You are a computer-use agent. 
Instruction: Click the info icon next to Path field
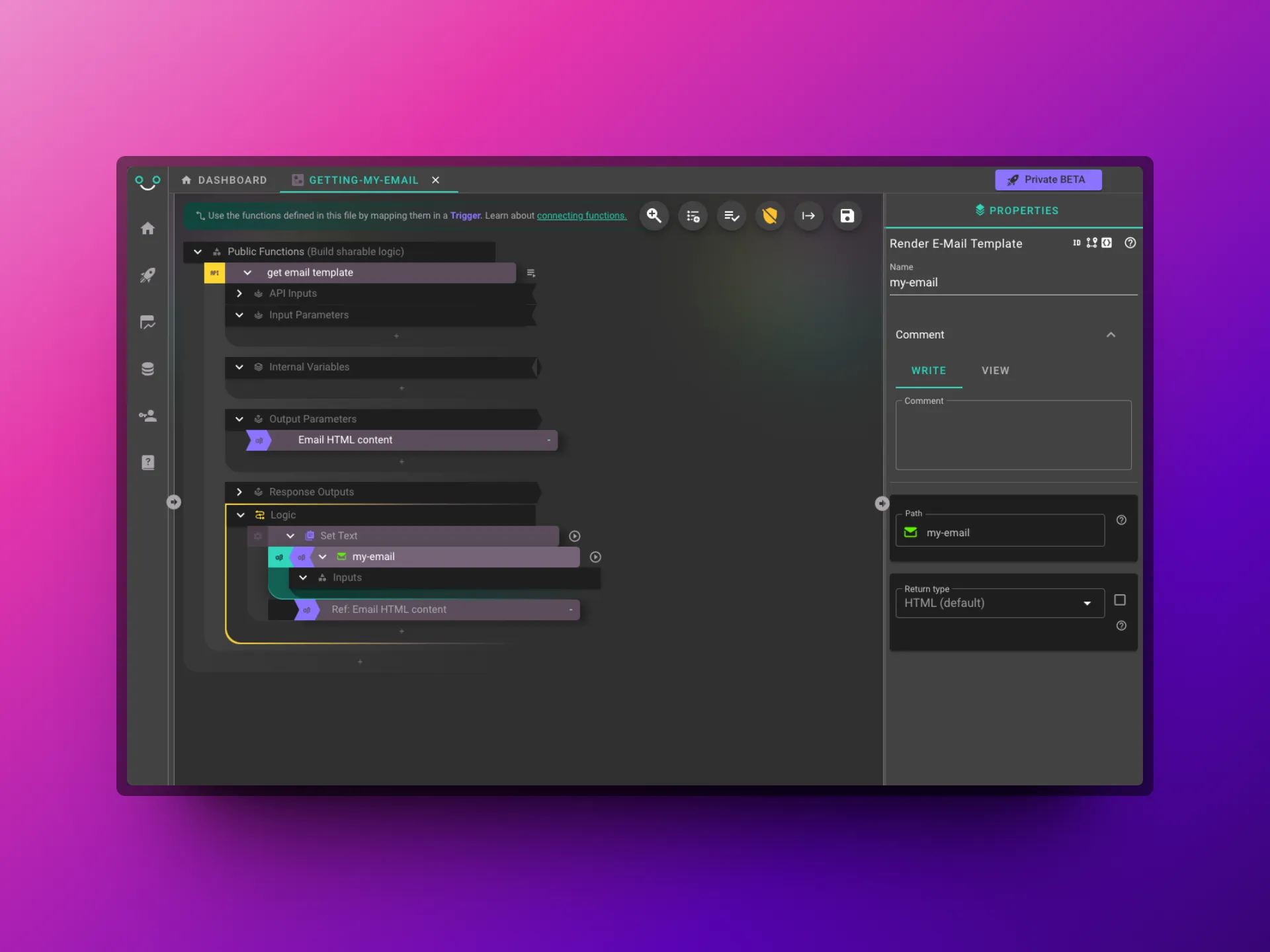point(1121,520)
